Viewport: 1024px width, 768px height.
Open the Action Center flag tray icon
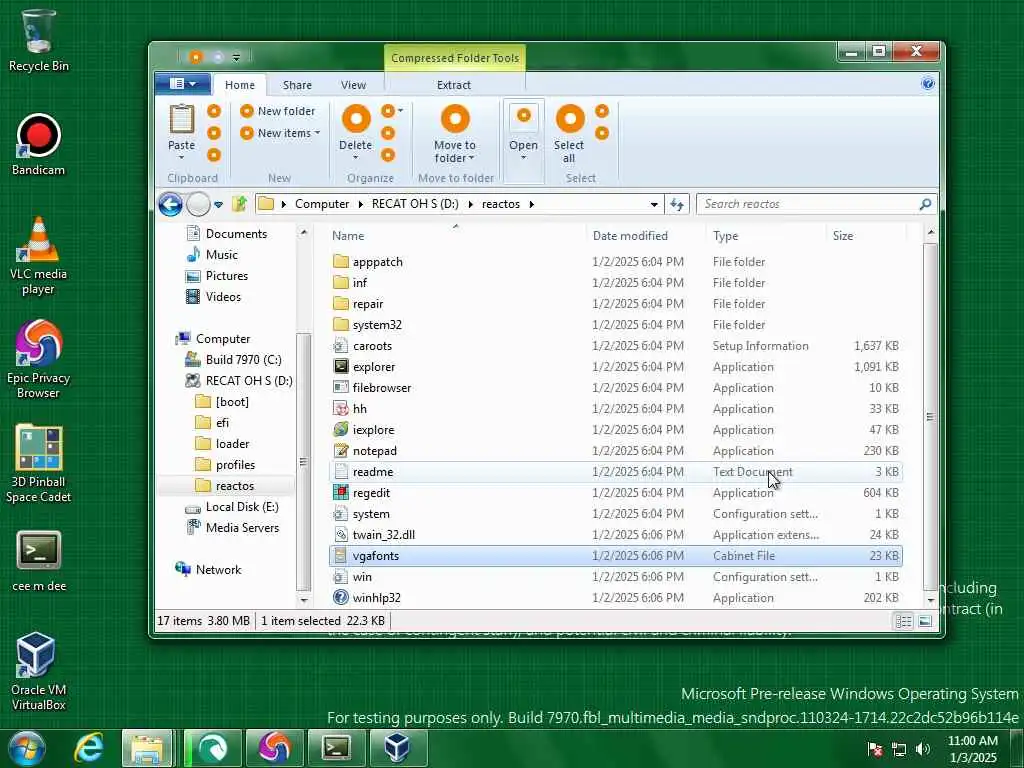click(875, 750)
